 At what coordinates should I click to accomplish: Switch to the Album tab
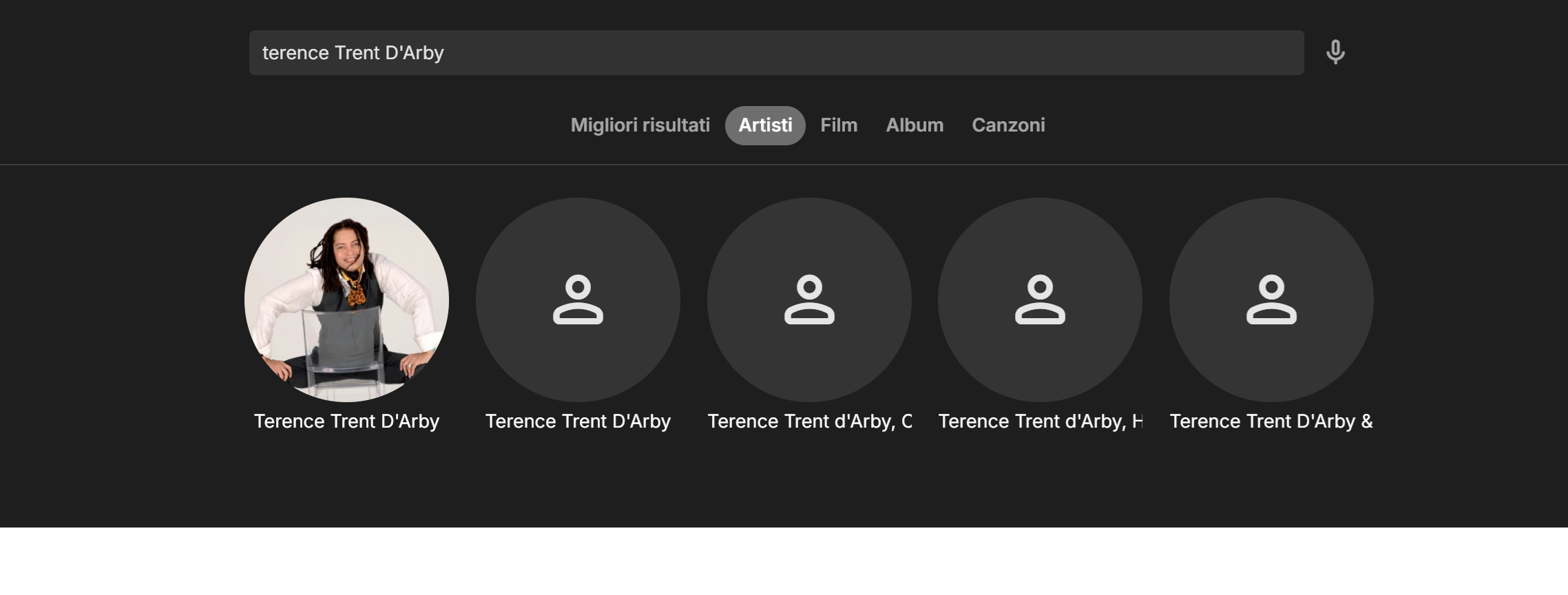pyautogui.click(x=914, y=125)
